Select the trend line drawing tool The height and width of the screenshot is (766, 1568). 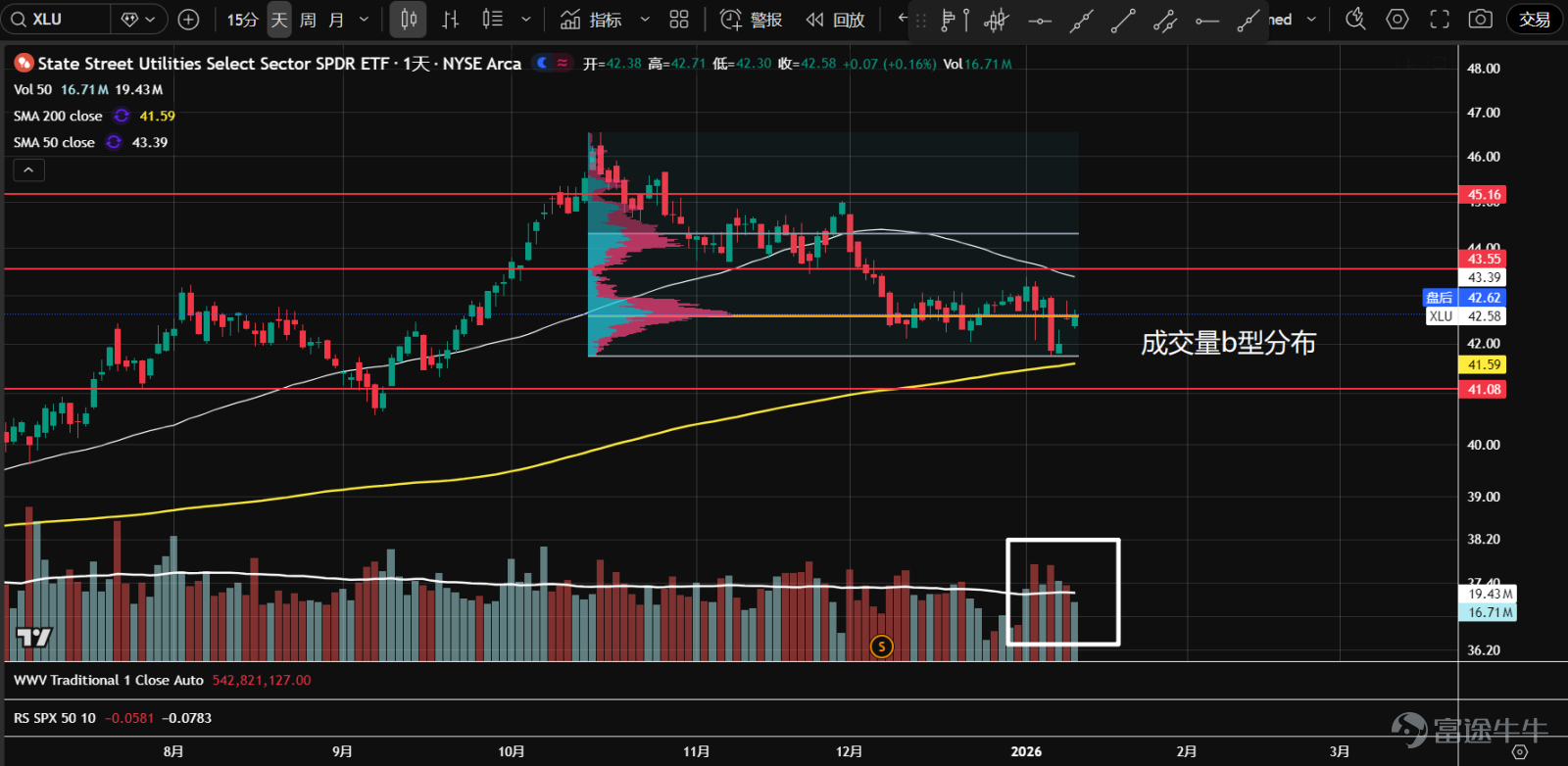pos(1123,20)
